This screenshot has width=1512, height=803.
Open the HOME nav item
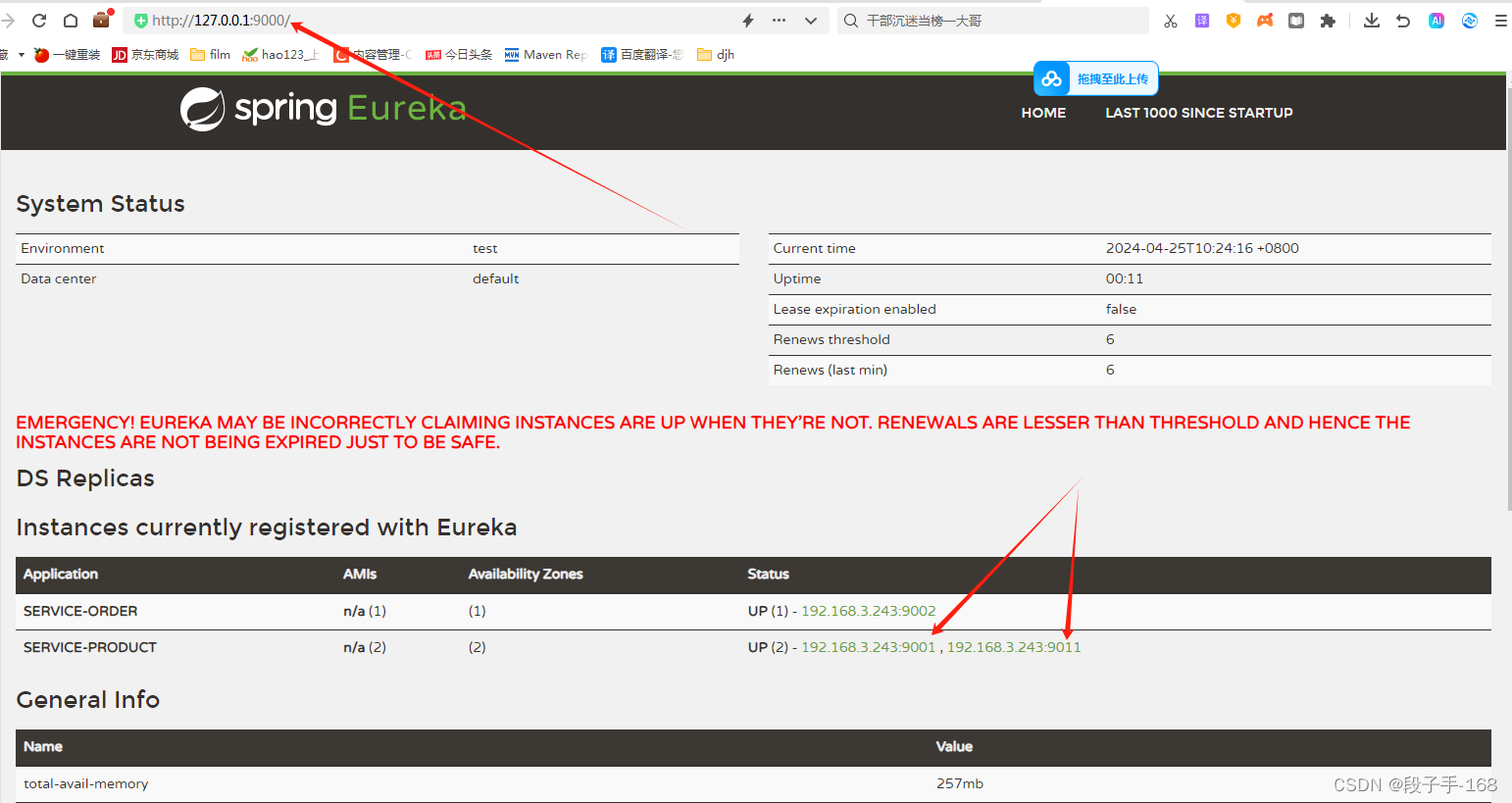point(1043,113)
